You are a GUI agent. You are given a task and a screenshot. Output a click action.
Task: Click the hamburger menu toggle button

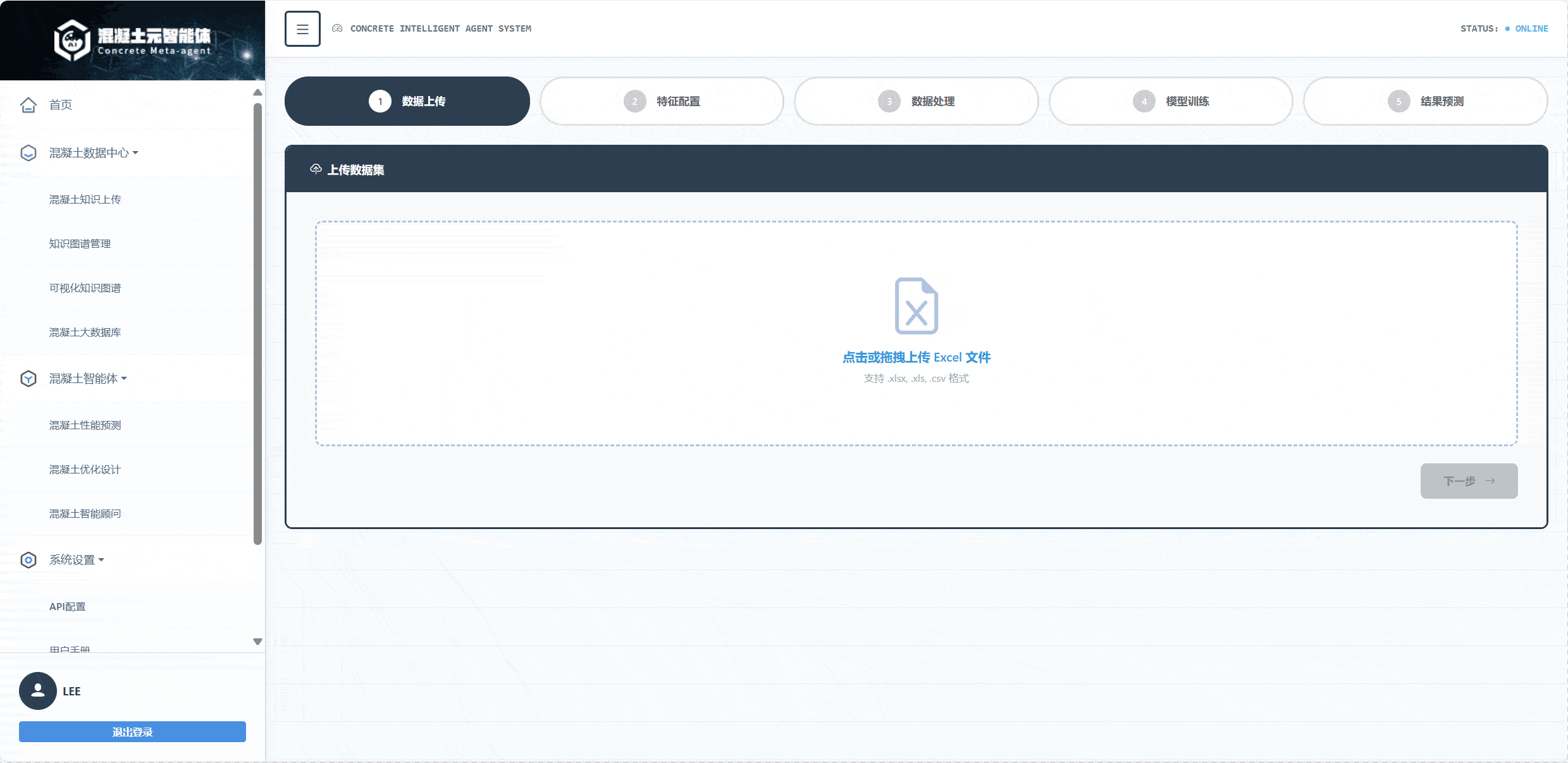tap(302, 29)
